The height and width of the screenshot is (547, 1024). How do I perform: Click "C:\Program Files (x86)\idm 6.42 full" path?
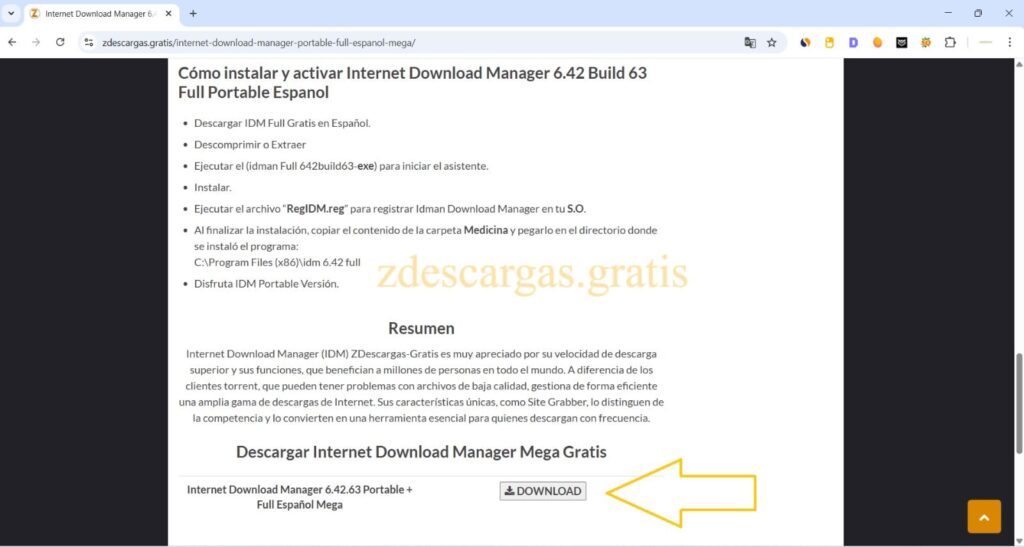coord(277,262)
